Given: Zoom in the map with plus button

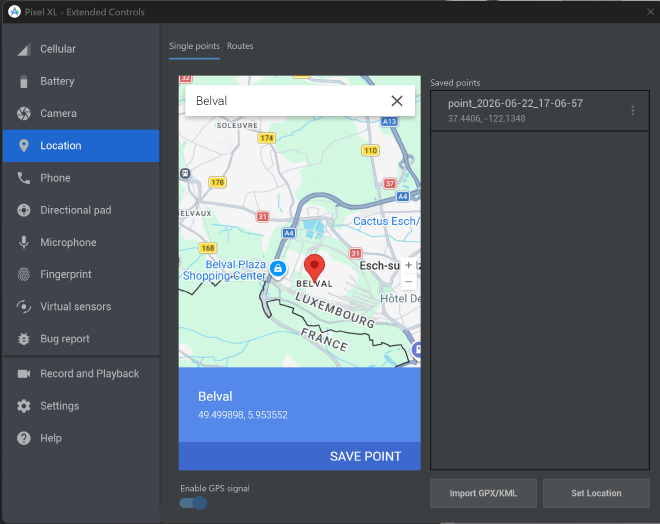Looking at the screenshot, I should pos(408,265).
